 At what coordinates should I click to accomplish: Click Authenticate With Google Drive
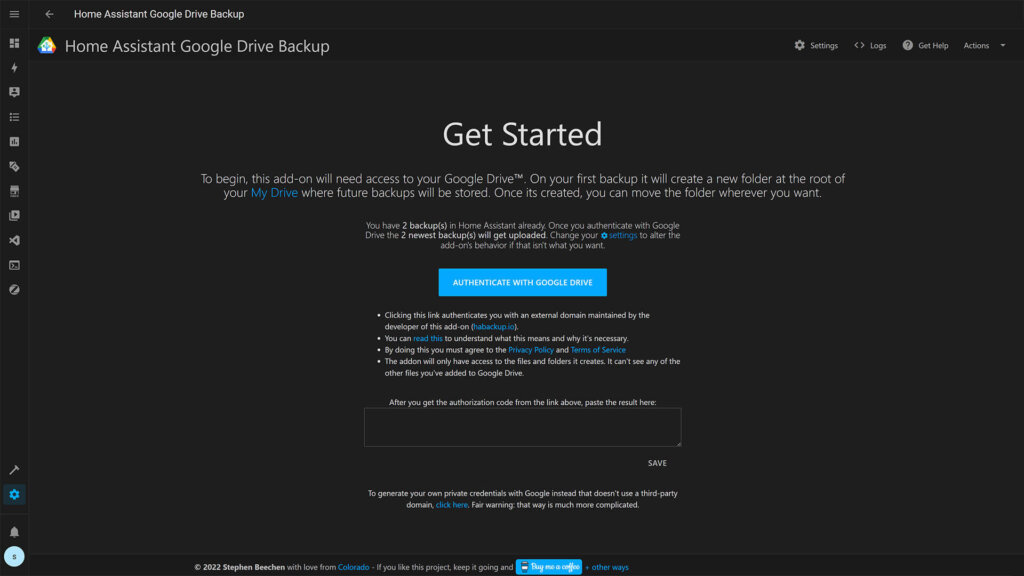pos(522,282)
